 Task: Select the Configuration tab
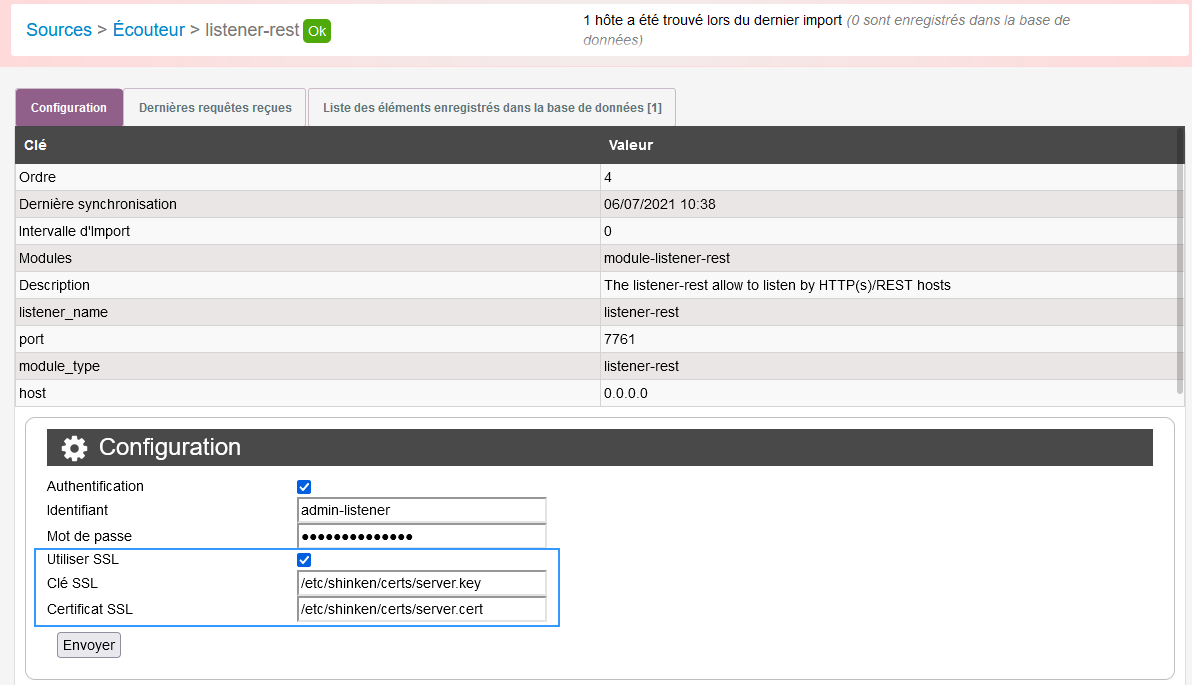click(69, 108)
